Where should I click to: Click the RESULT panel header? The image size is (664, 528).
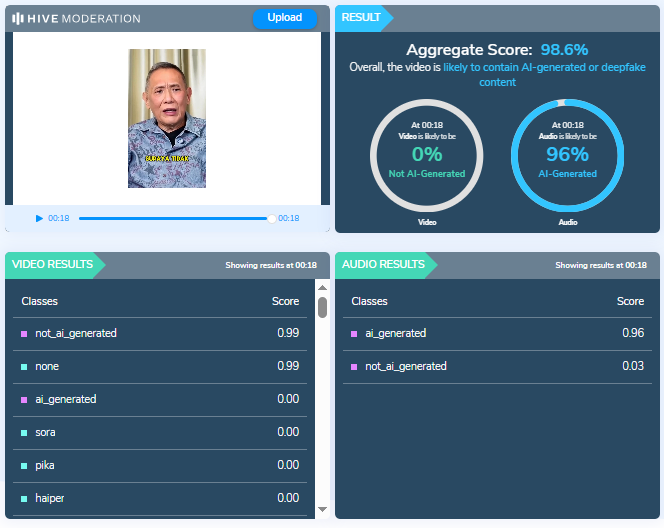362,18
